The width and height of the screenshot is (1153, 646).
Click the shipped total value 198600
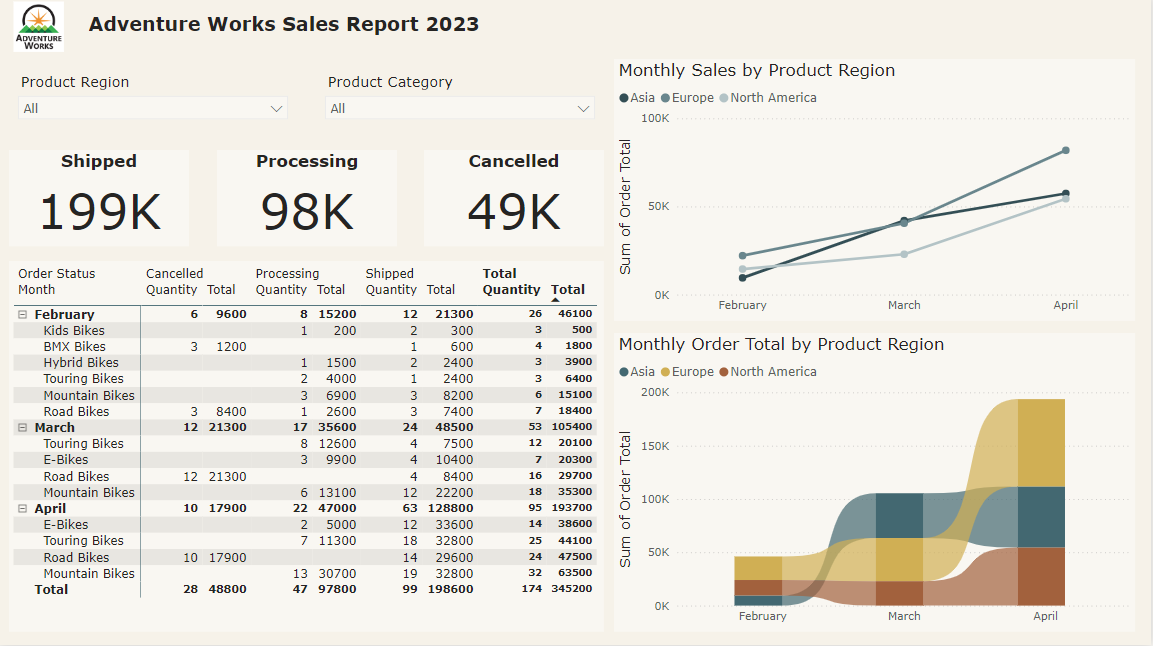[450, 589]
